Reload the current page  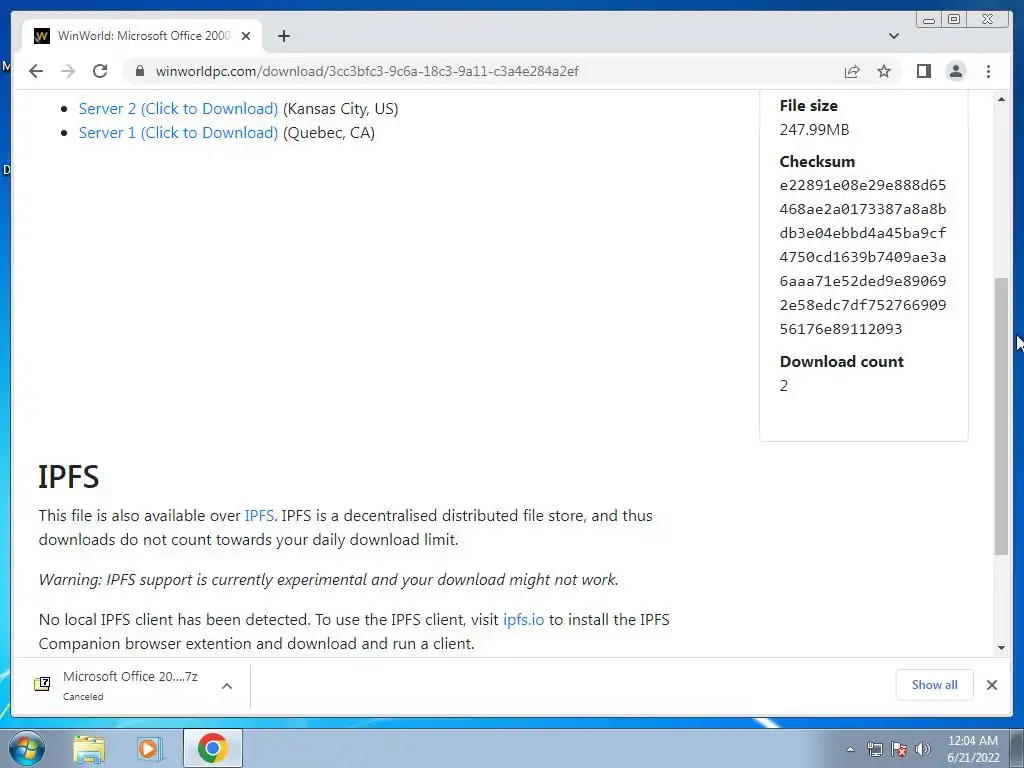pos(100,71)
